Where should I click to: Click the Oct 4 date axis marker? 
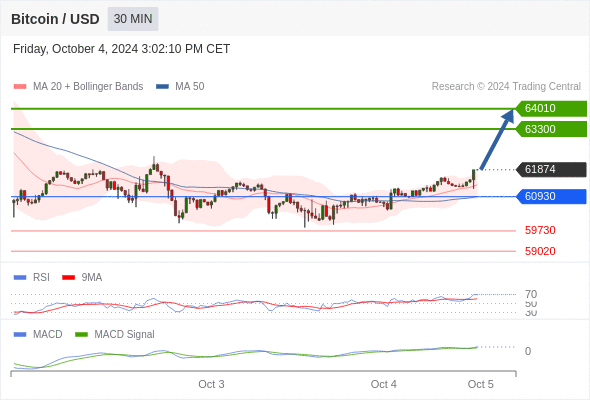(383, 384)
